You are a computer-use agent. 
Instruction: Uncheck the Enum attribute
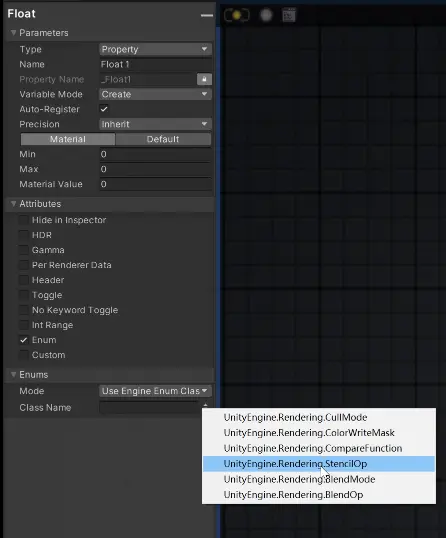24,340
